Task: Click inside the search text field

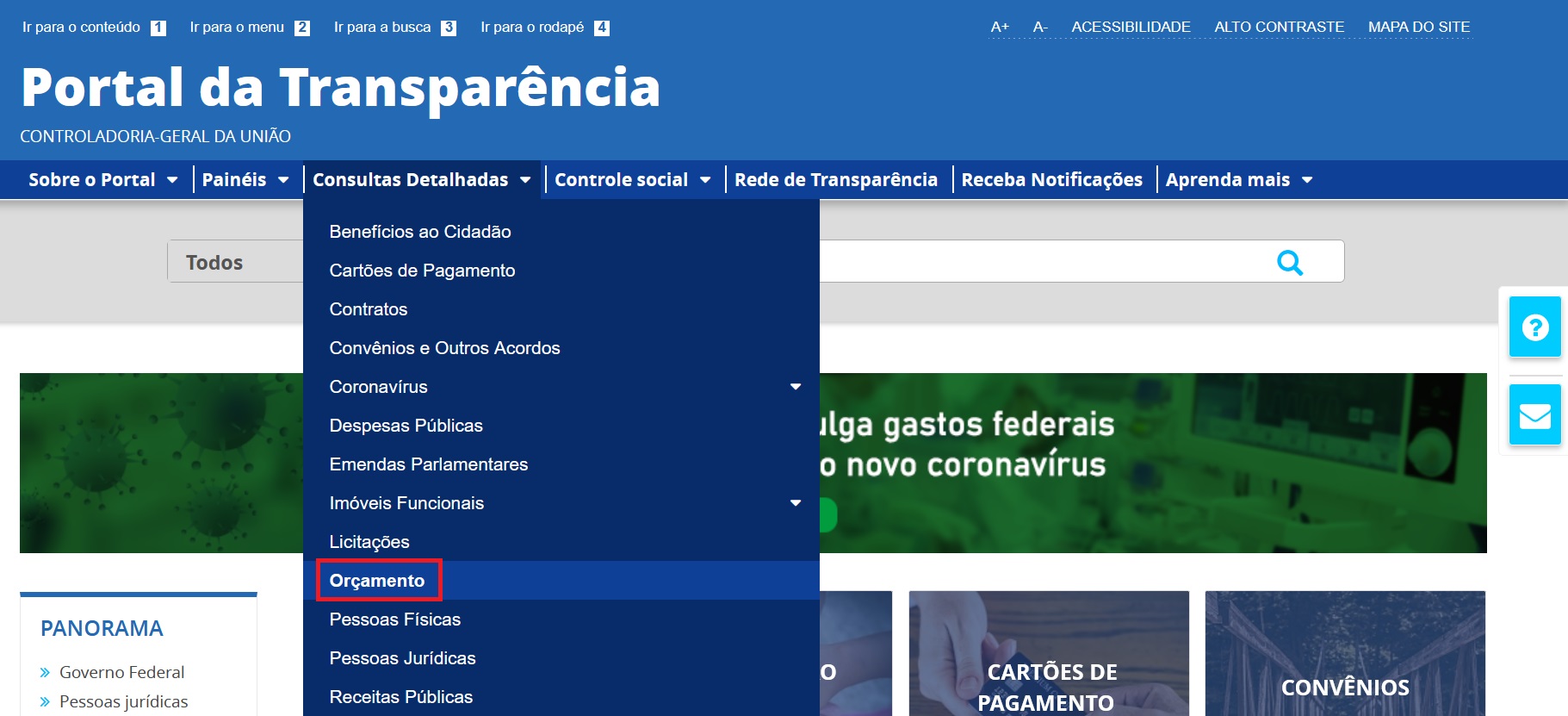Action: click(x=1042, y=261)
